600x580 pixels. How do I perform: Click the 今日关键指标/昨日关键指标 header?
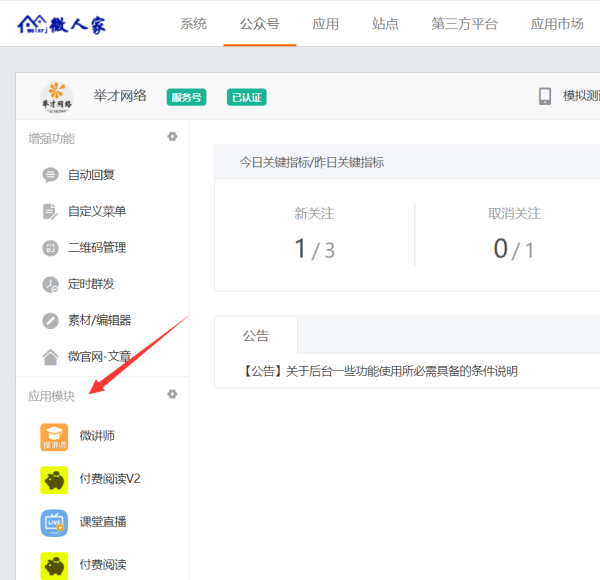[312, 163]
